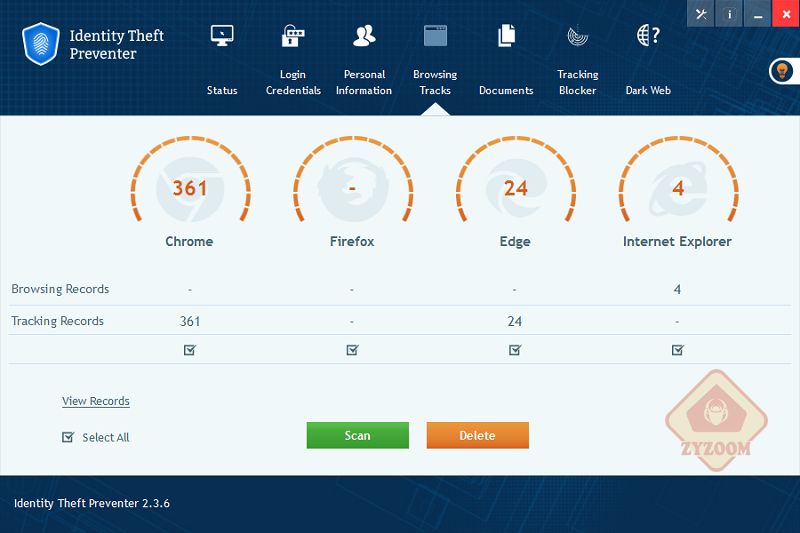Click the version text Identity Theft Preventer 2.3.6

(92, 503)
